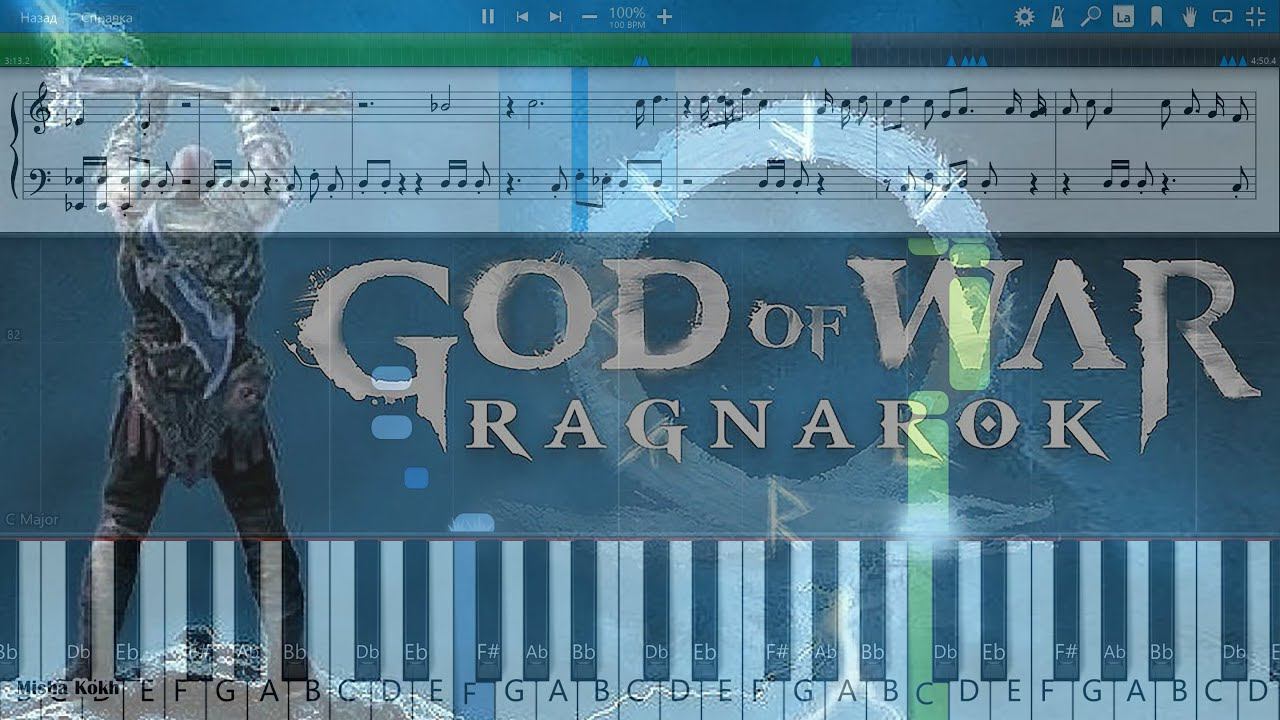Pause the song playback

point(488,16)
